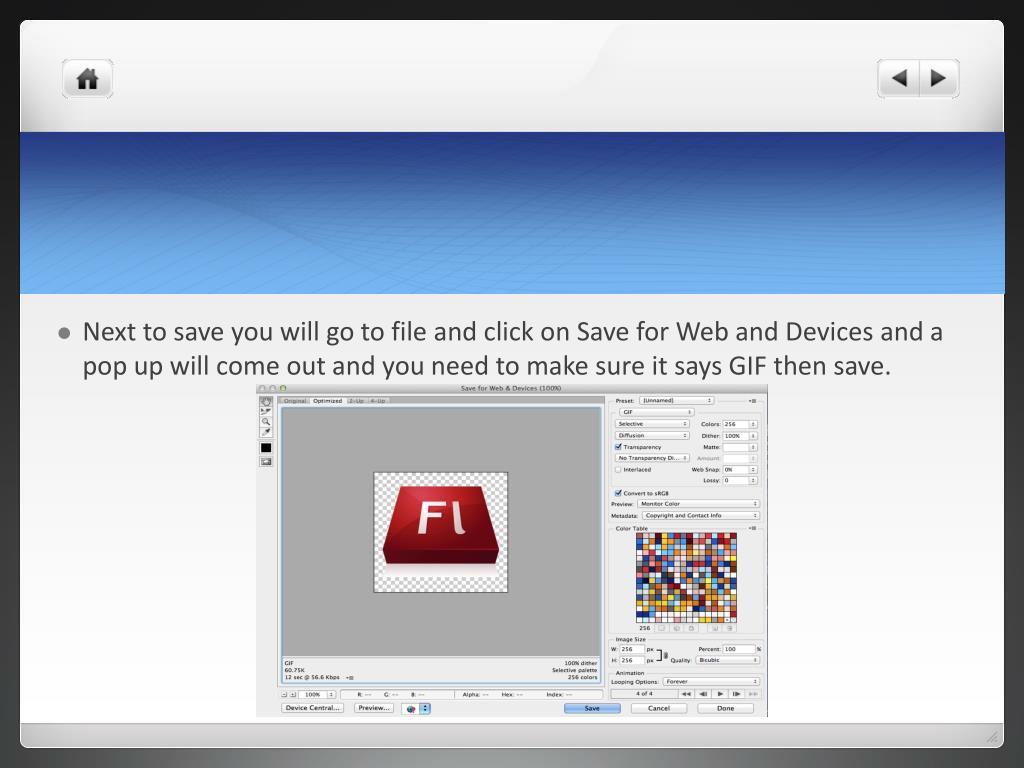Go to the home slide icon

(x=88, y=79)
